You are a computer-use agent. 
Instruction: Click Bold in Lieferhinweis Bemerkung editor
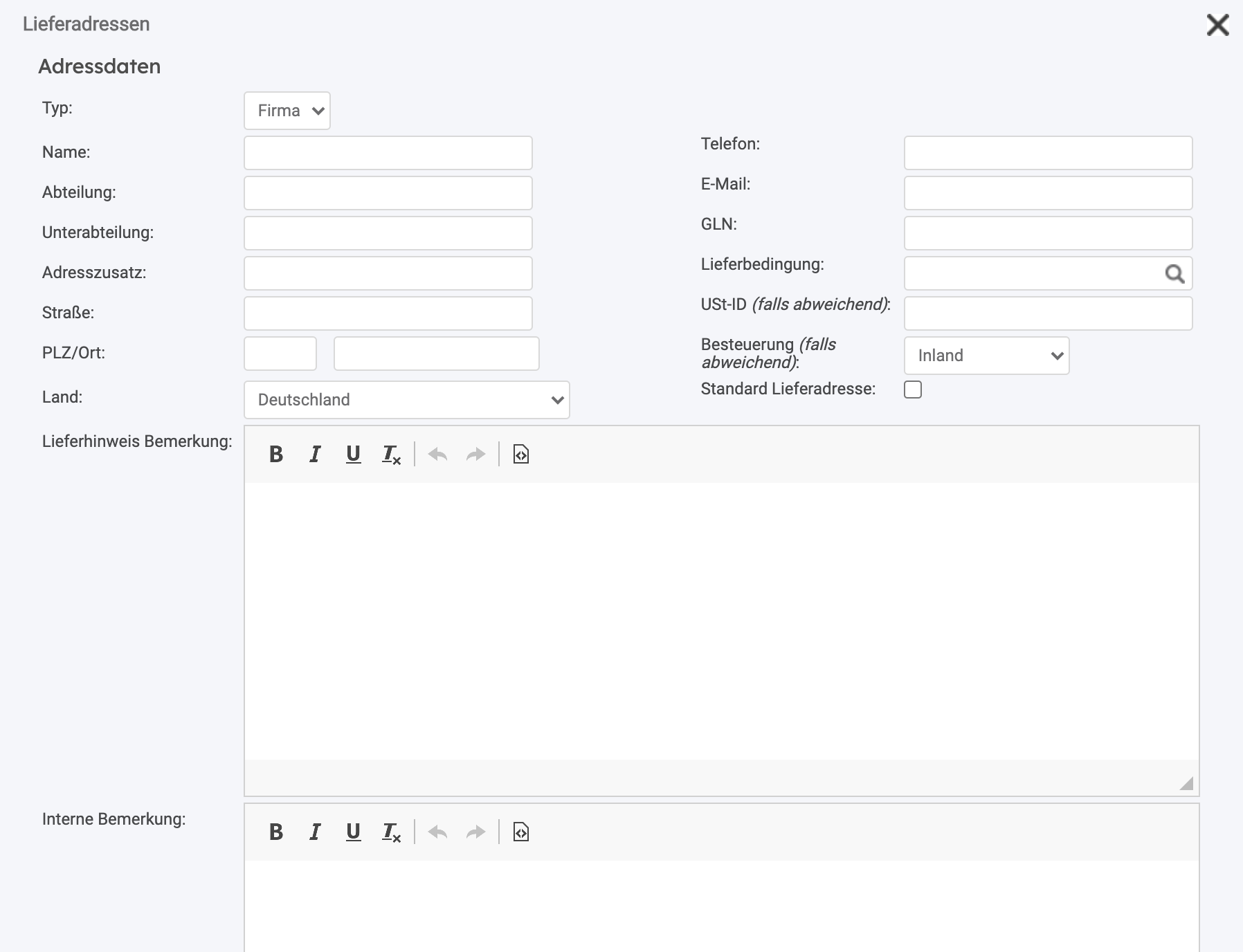coord(276,455)
